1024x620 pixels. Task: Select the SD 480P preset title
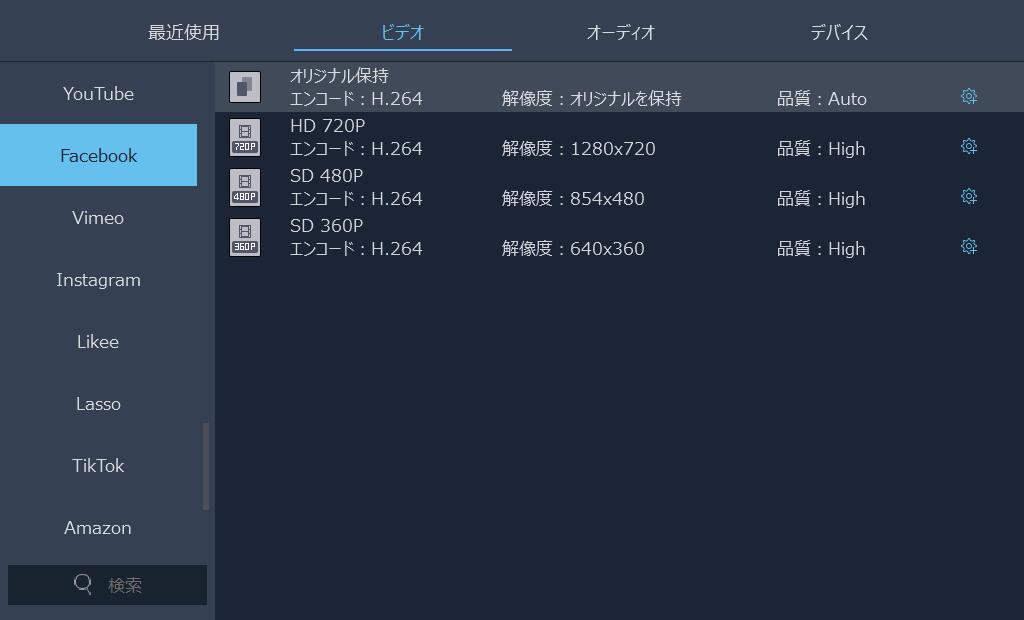point(327,176)
